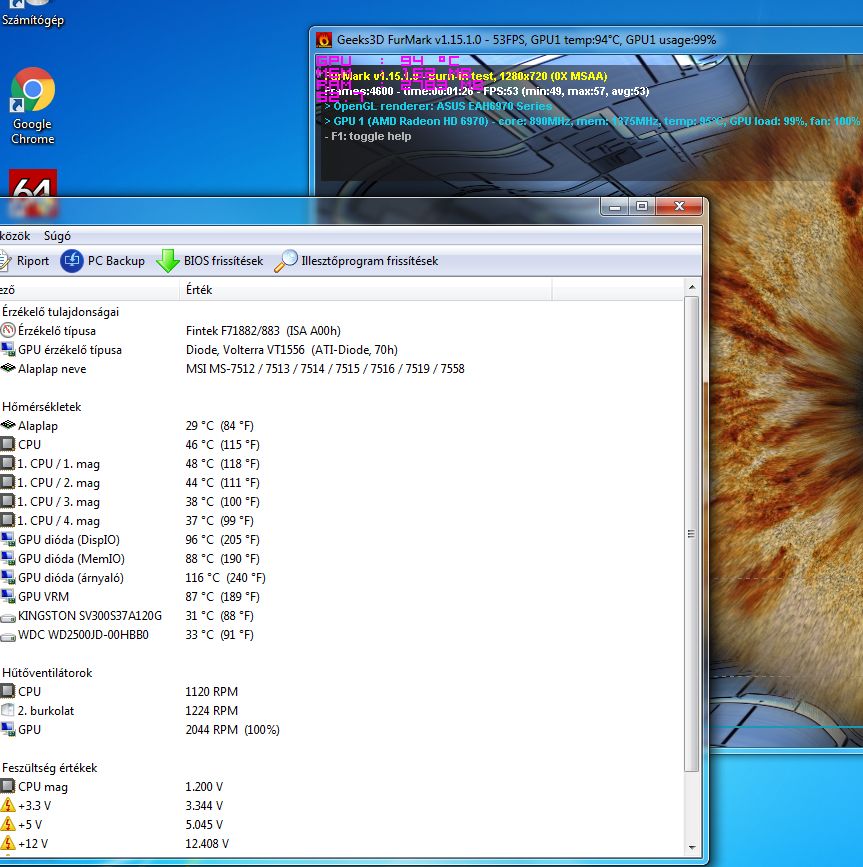Open Illesztőprogram frissítések from toolbar
Image resolution: width=863 pixels, height=867 pixels.
pos(356,261)
